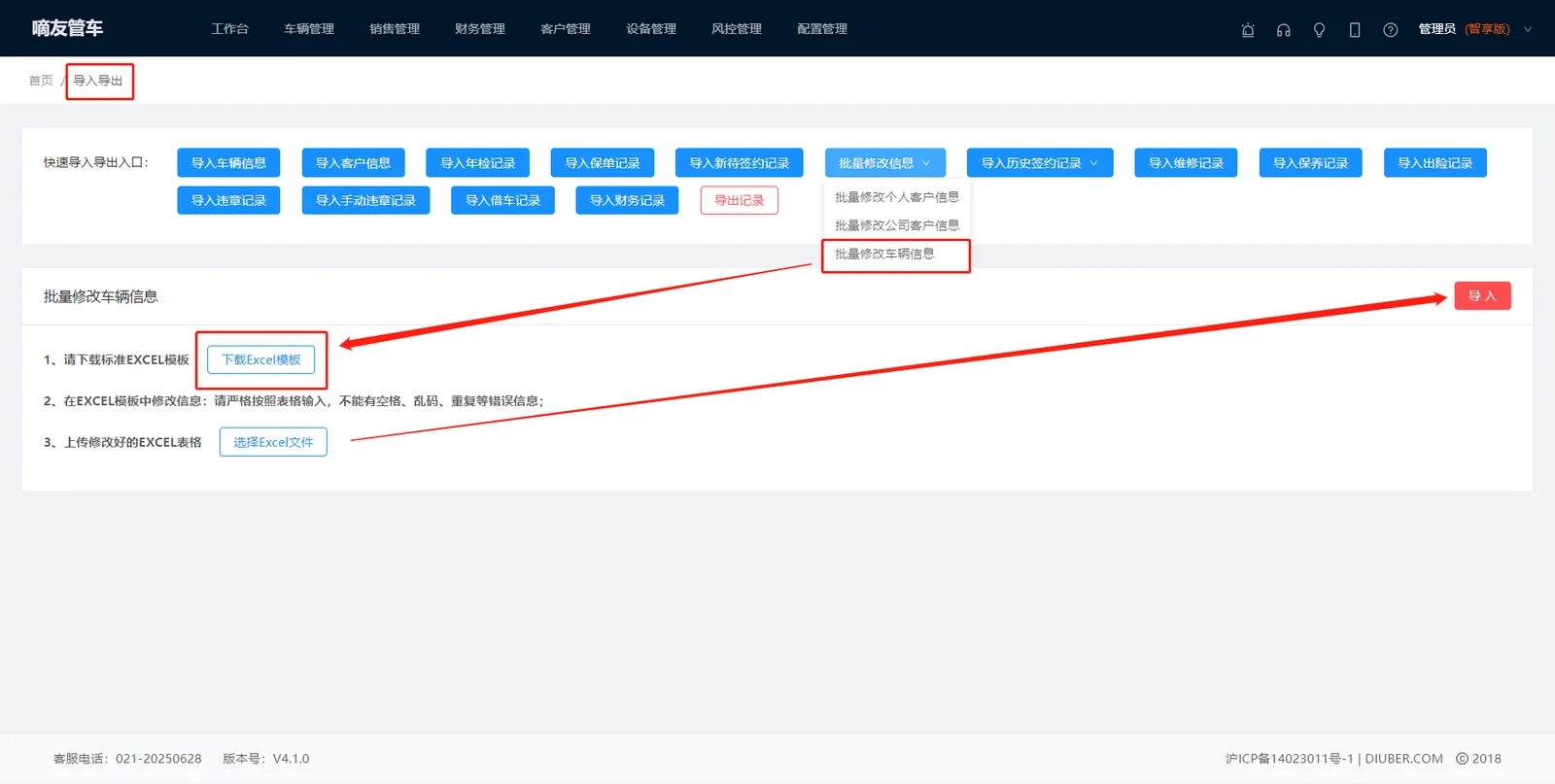The height and width of the screenshot is (784, 1555).
Task: Click the 导入违章记录 button
Action: click(228, 200)
